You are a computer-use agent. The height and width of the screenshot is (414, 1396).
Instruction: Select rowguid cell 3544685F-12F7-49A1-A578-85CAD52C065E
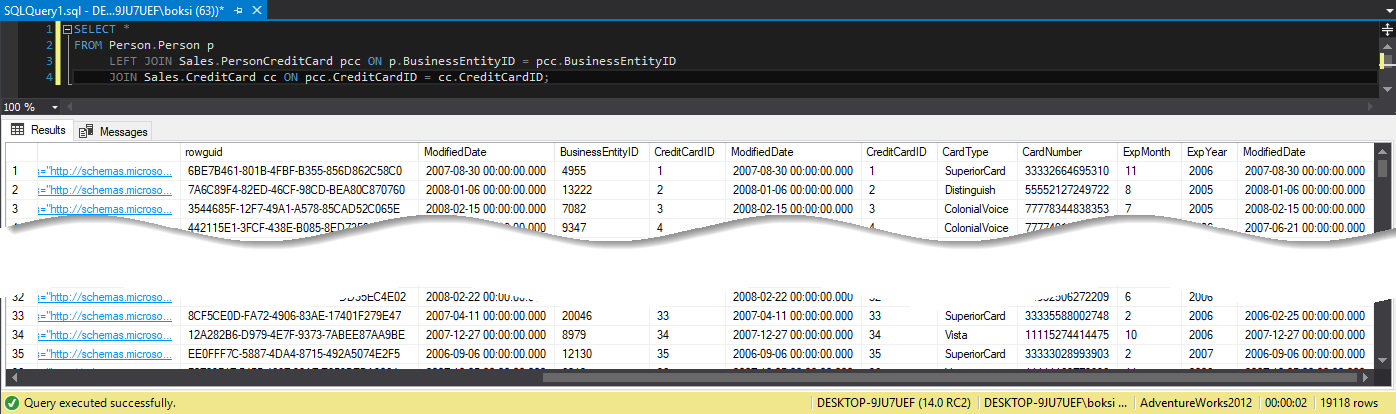300,209
